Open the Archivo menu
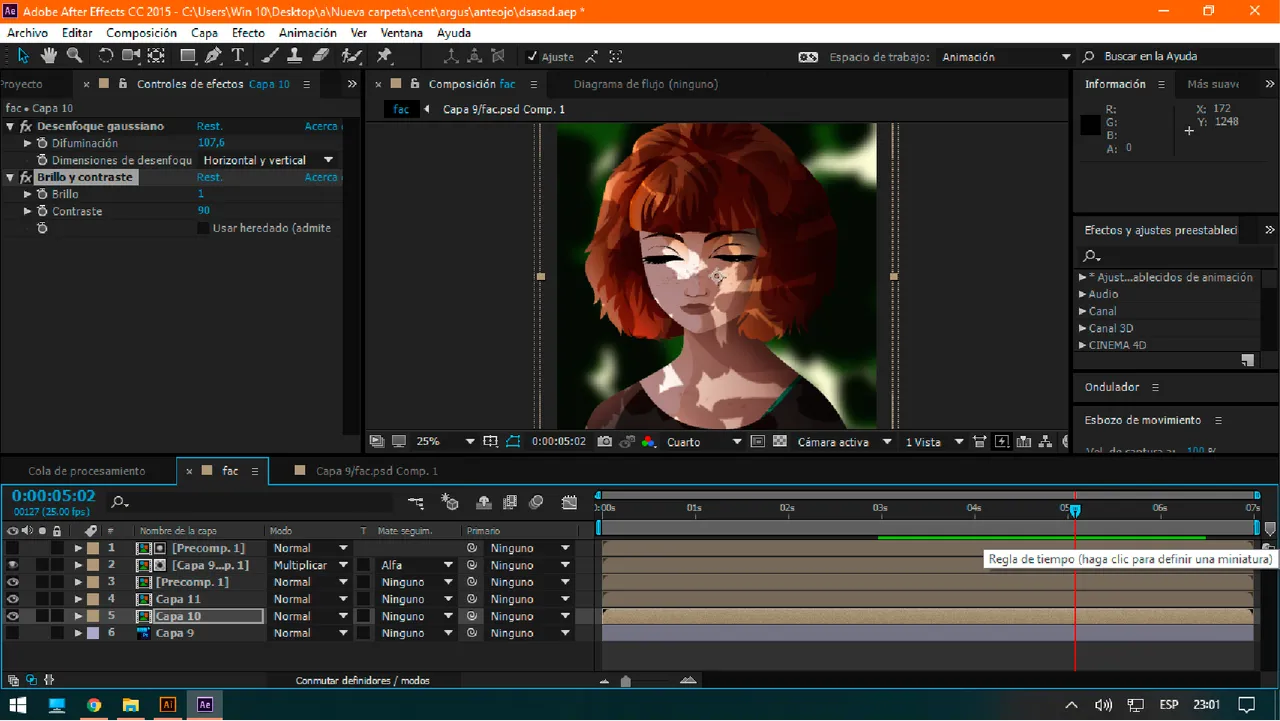Screen dimensions: 1280x721 28,33
